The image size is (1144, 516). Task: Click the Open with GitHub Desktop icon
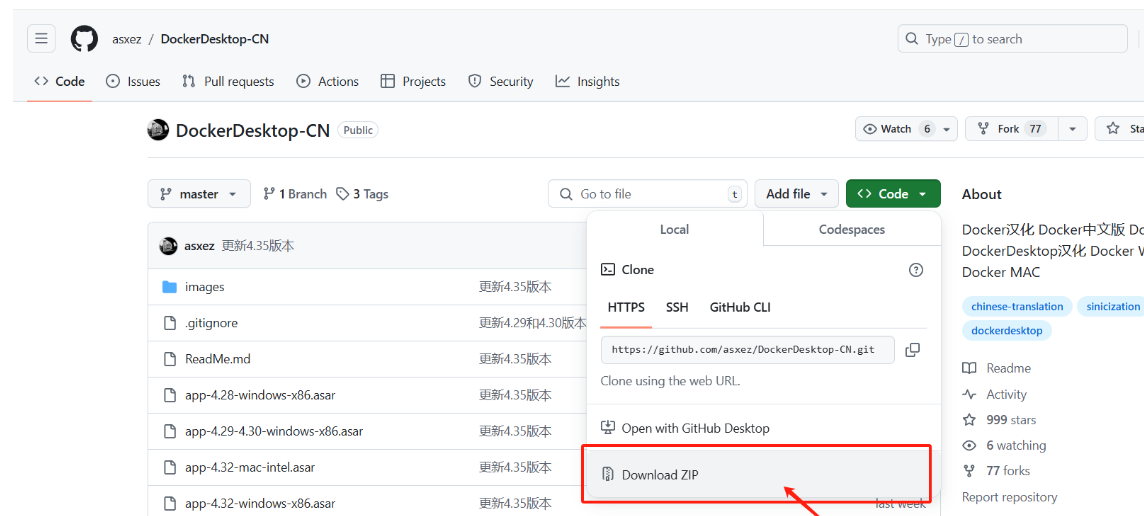click(607, 428)
